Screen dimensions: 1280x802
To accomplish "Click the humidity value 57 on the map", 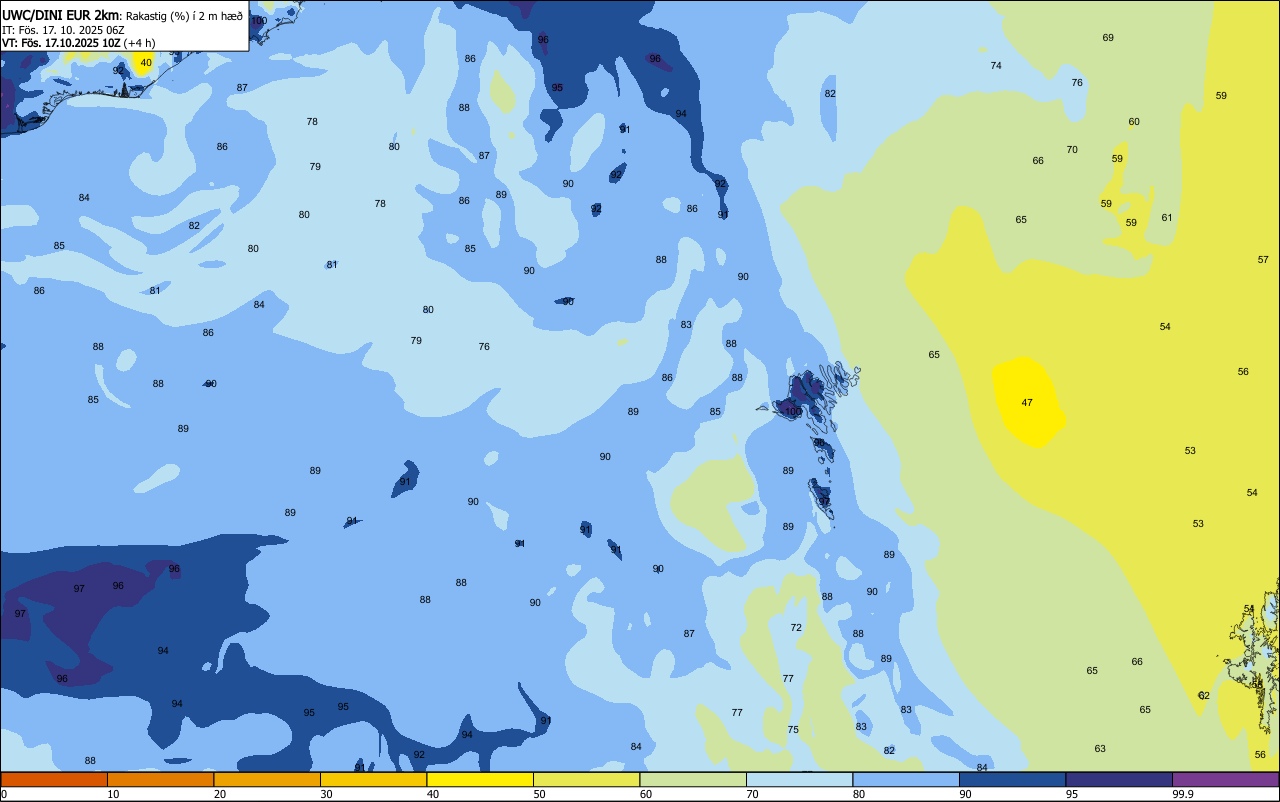I will [1263, 260].
